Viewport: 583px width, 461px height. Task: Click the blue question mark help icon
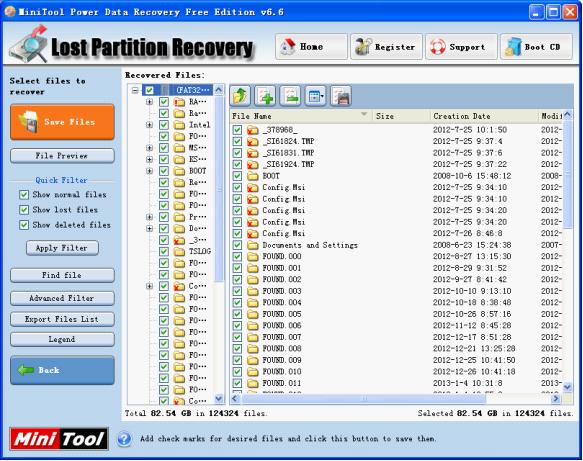pyautogui.click(x=124, y=439)
